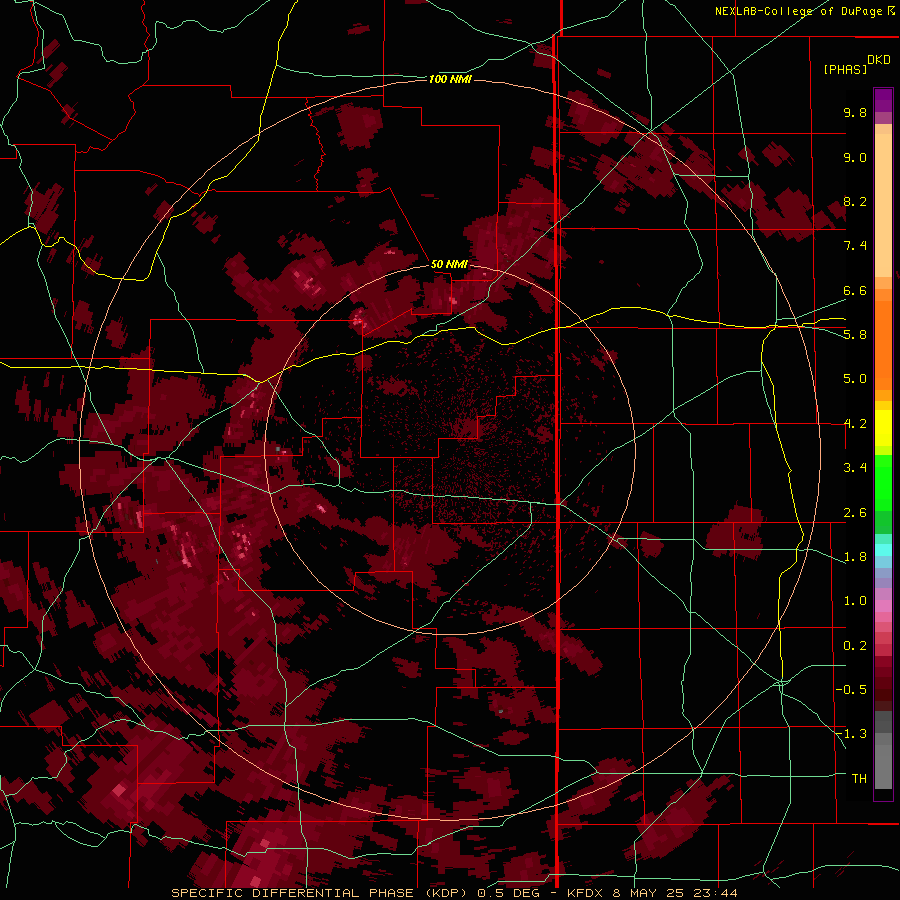
Task: Select the 23:44 timestamp in the caption
Action: [717, 893]
